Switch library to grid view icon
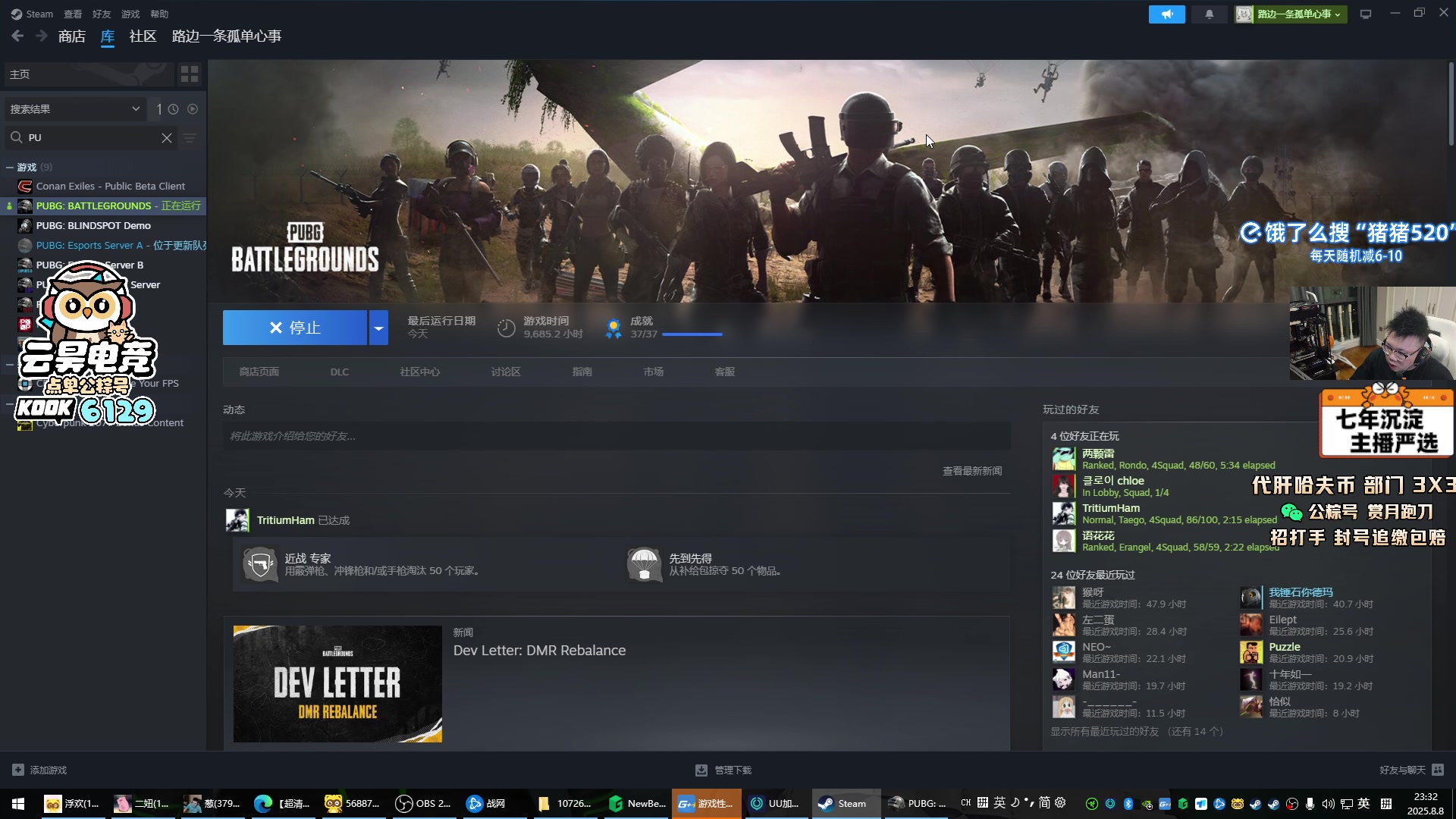Screen dimensions: 1456x819 click(190, 74)
